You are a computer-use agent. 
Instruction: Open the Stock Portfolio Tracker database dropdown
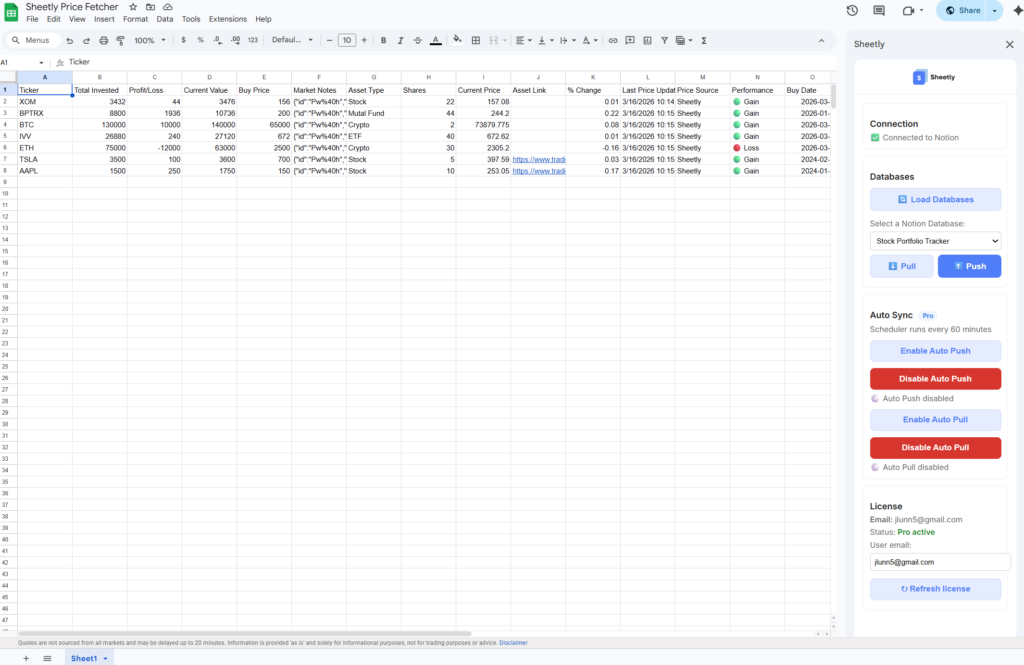[x=935, y=241]
